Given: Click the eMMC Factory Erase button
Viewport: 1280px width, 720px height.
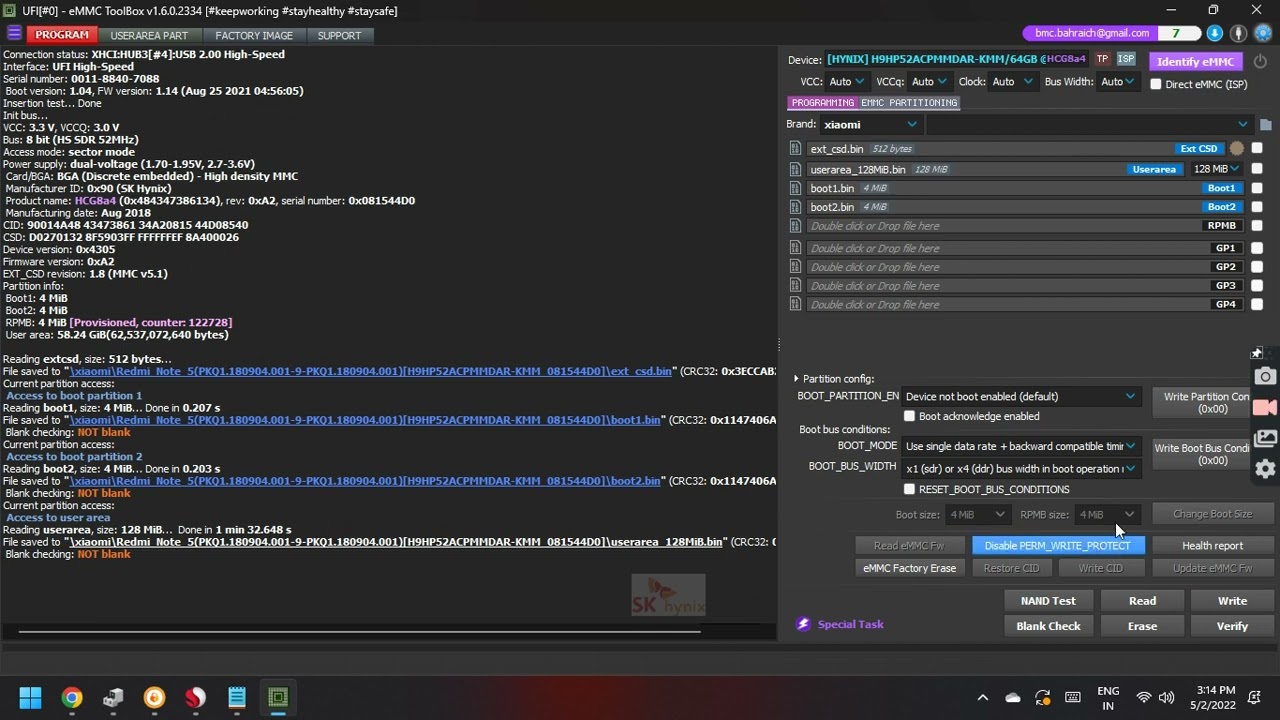Looking at the screenshot, I should [909, 568].
